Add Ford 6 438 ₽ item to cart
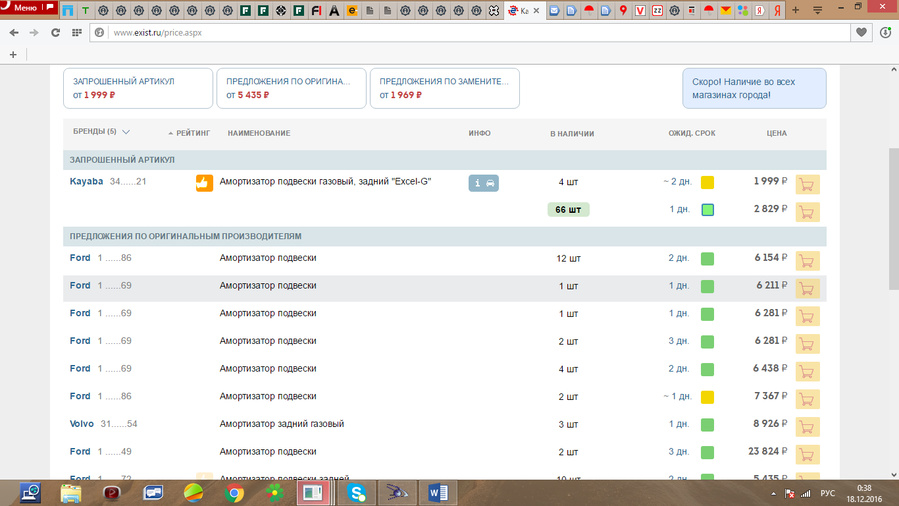Image resolution: width=899 pixels, height=506 pixels. coord(807,371)
